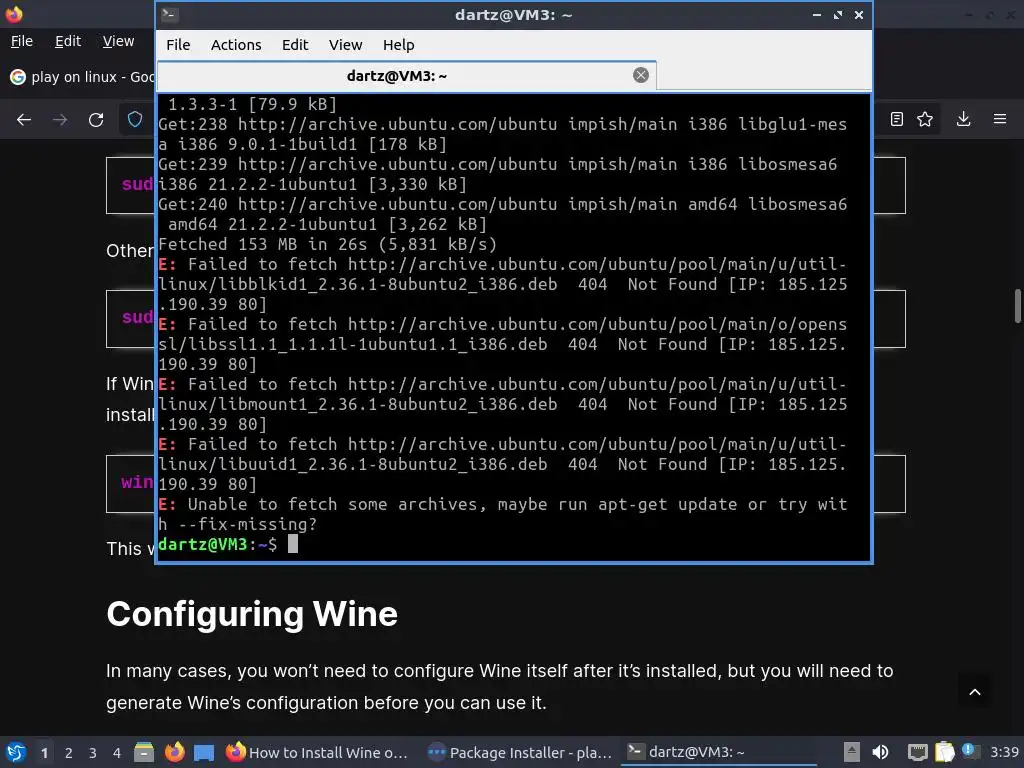Open the volume control tray icon
The width and height of the screenshot is (1024, 768).
tap(880, 752)
